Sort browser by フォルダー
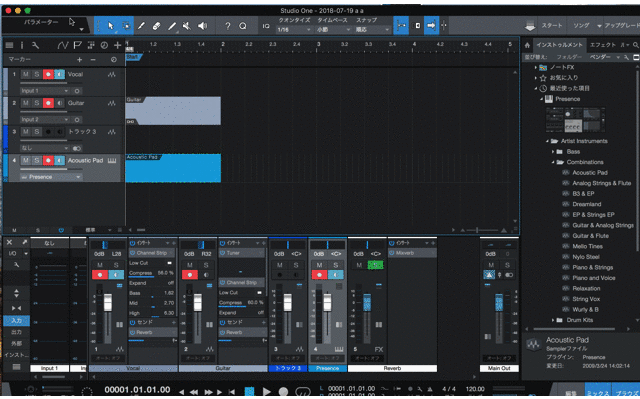This screenshot has width=640, height=399. (569, 57)
